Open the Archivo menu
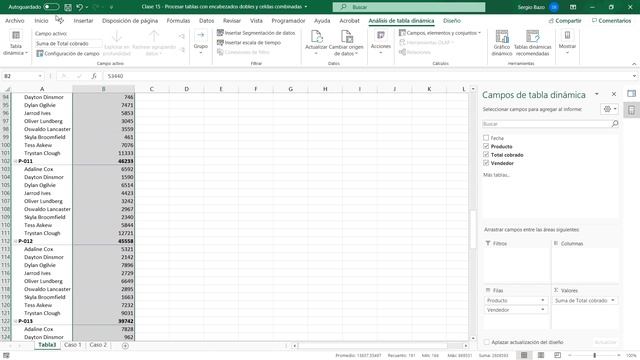The width and height of the screenshot is (640, 360). [15, 20]
